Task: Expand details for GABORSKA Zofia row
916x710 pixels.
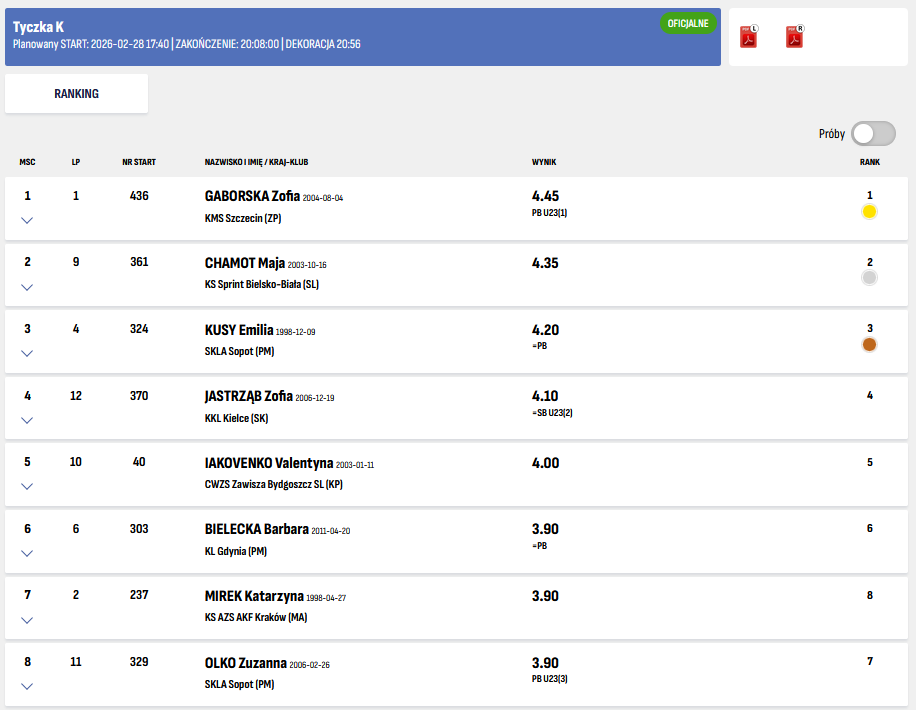Action: pyautogui.click(x=27, y=220)
